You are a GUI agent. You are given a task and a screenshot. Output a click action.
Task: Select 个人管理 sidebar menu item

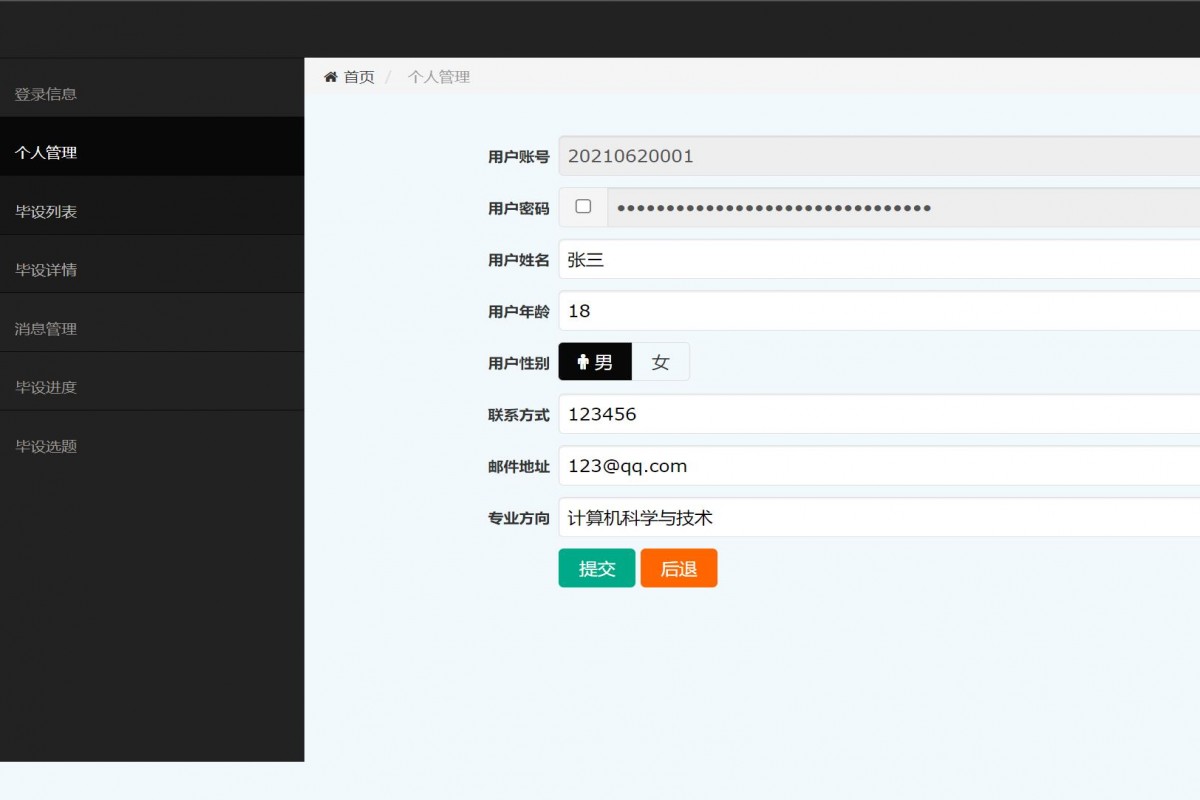[x=46, y=153]
